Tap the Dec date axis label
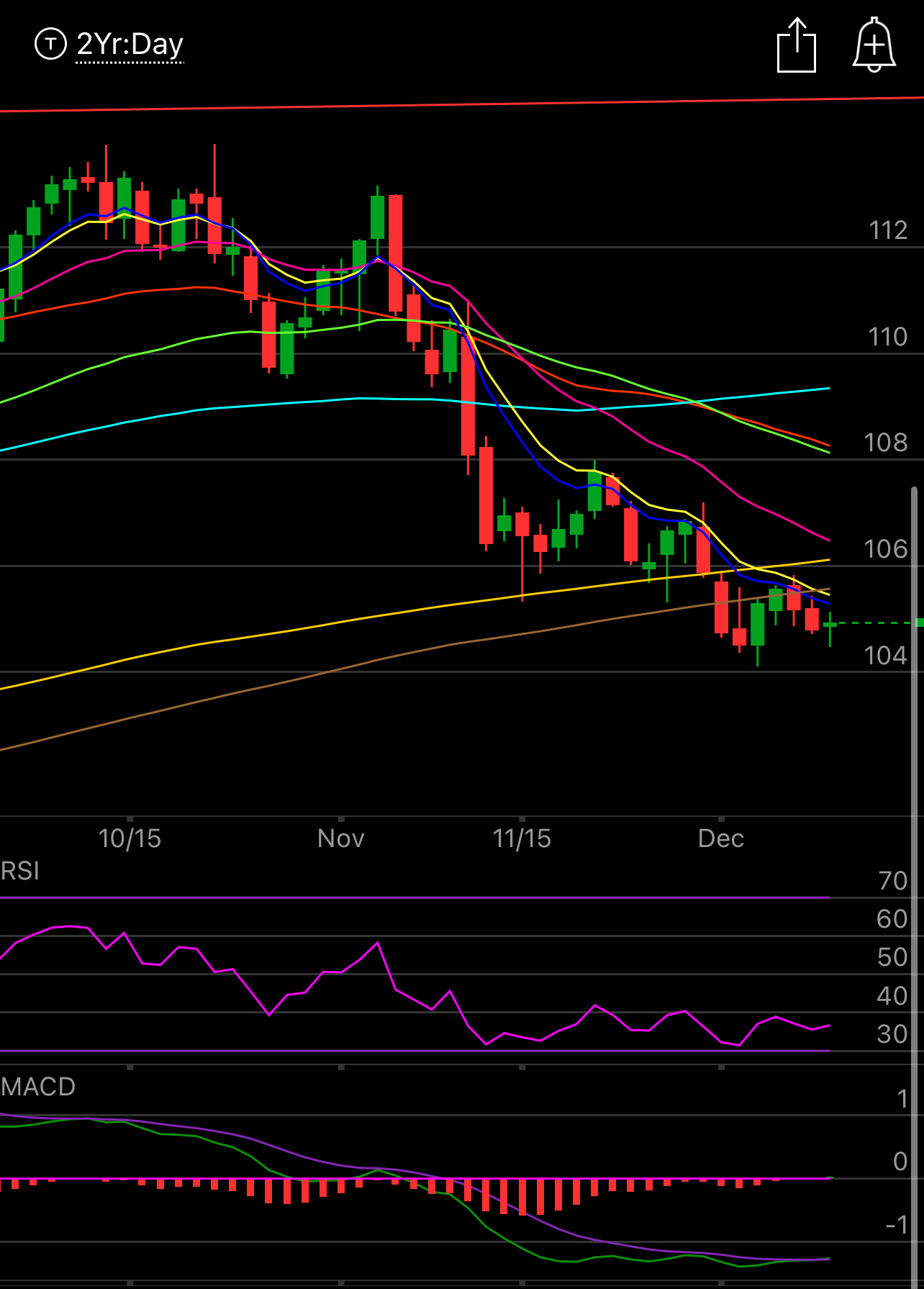 (x=721, y=838)
